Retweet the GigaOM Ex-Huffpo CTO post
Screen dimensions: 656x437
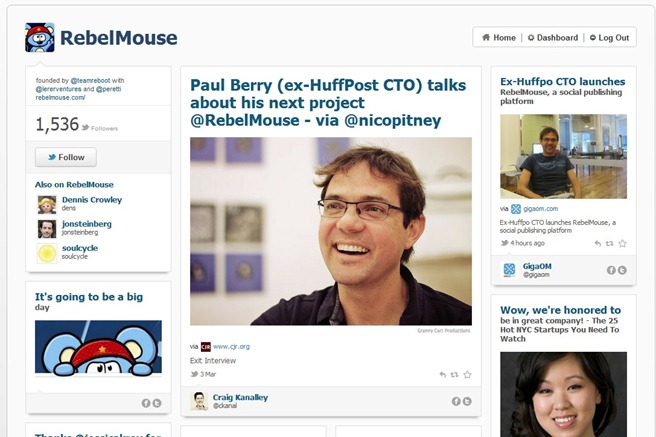coord(610,243)
